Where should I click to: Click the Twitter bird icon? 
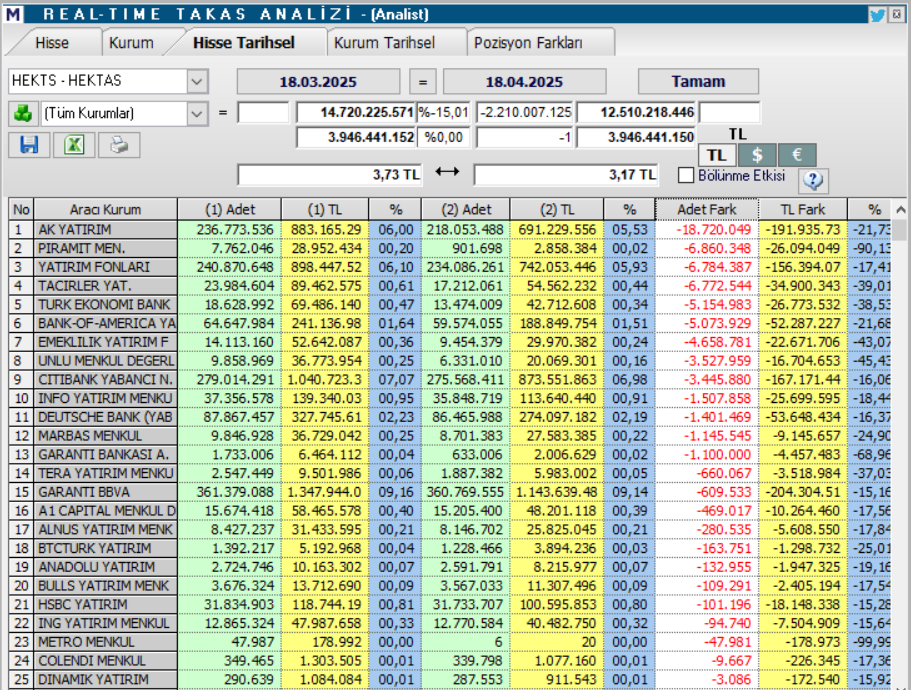point(877,14)
